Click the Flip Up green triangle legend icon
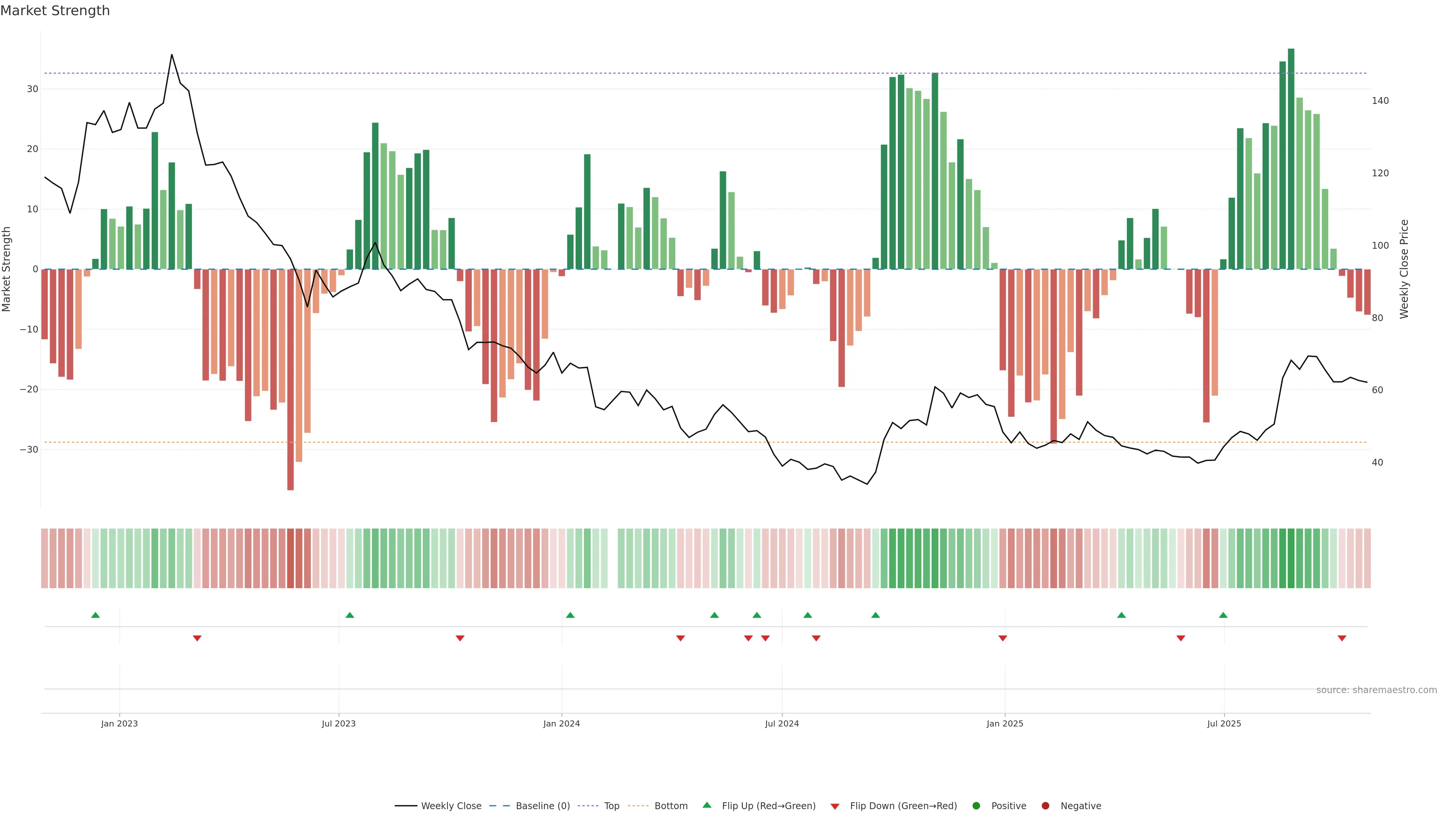The width and height of the screenshot is (1456, 819). [706, 805]
